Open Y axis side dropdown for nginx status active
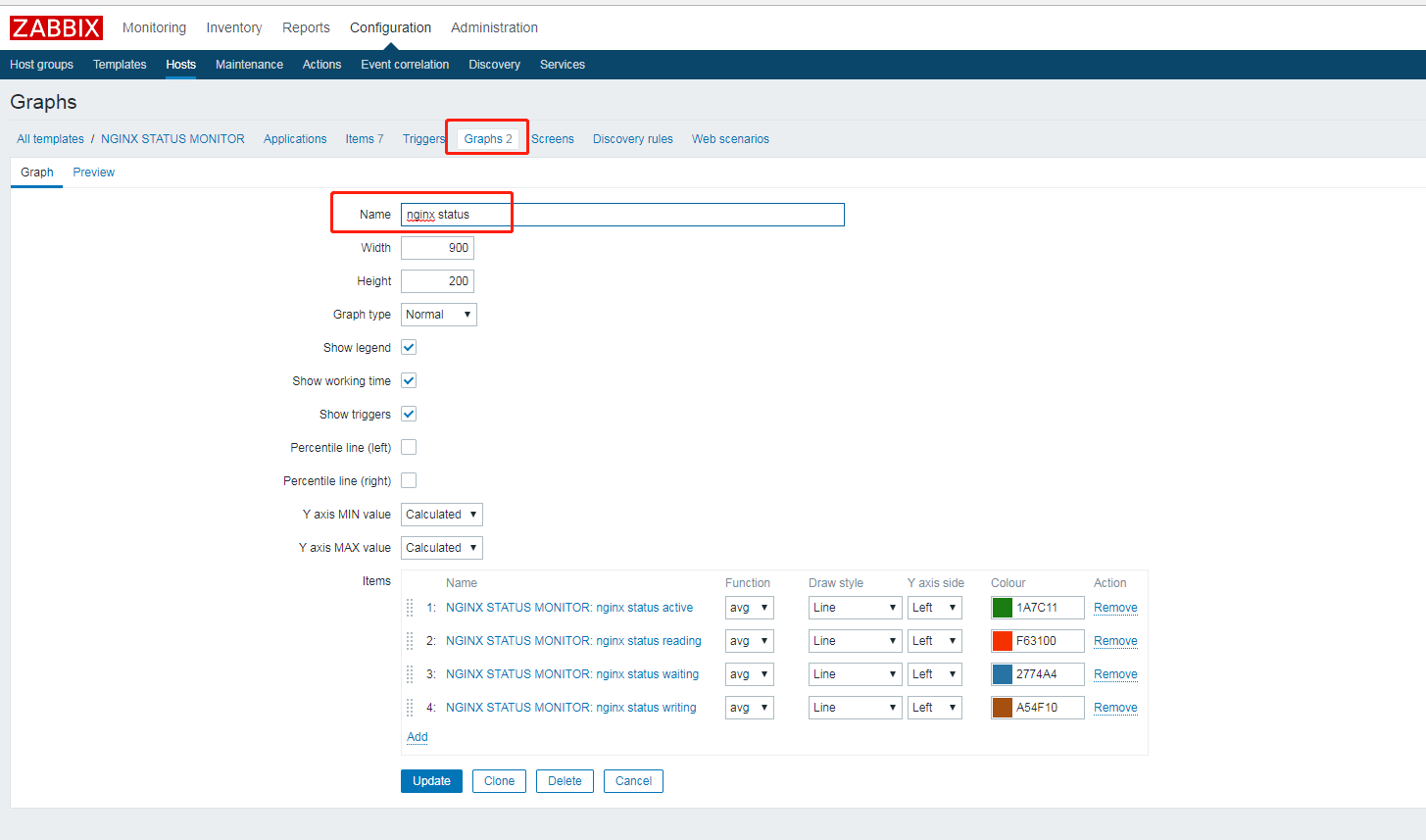Viewport: 1426px width, 840px height. click(x=935, y=608)
